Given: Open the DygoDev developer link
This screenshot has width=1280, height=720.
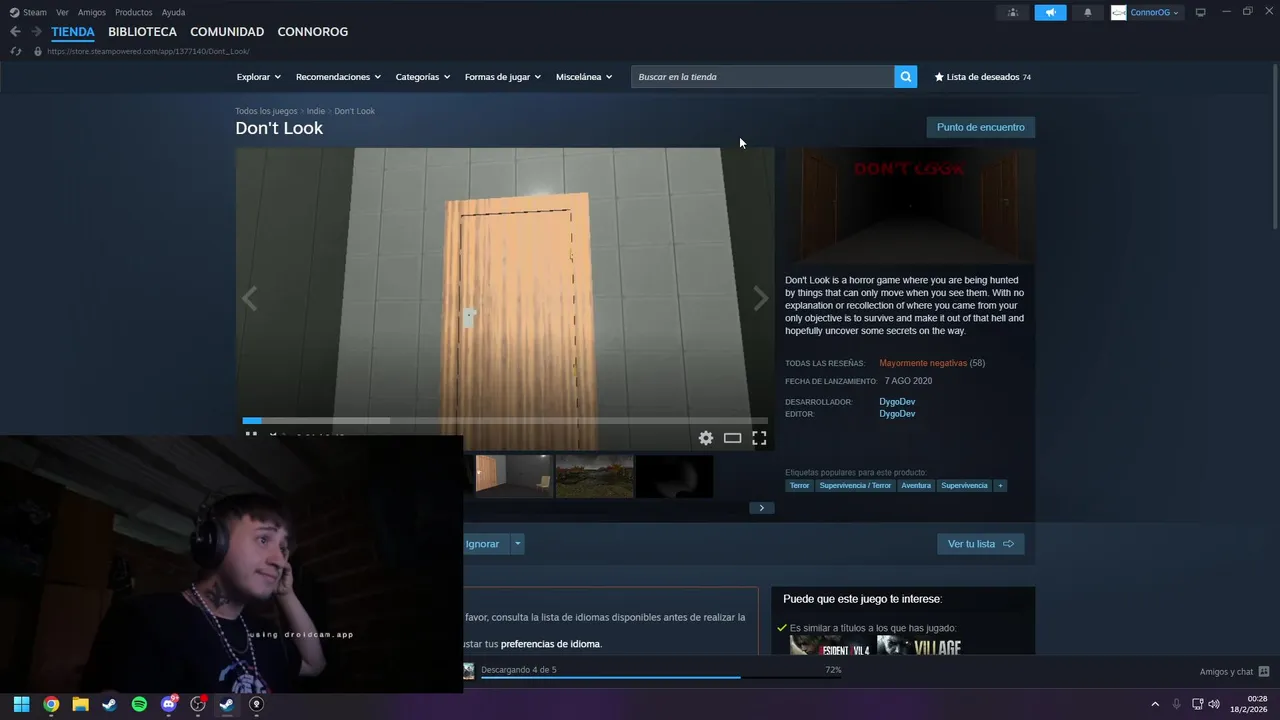Looking at the screenshot, I should coord(897,402).
